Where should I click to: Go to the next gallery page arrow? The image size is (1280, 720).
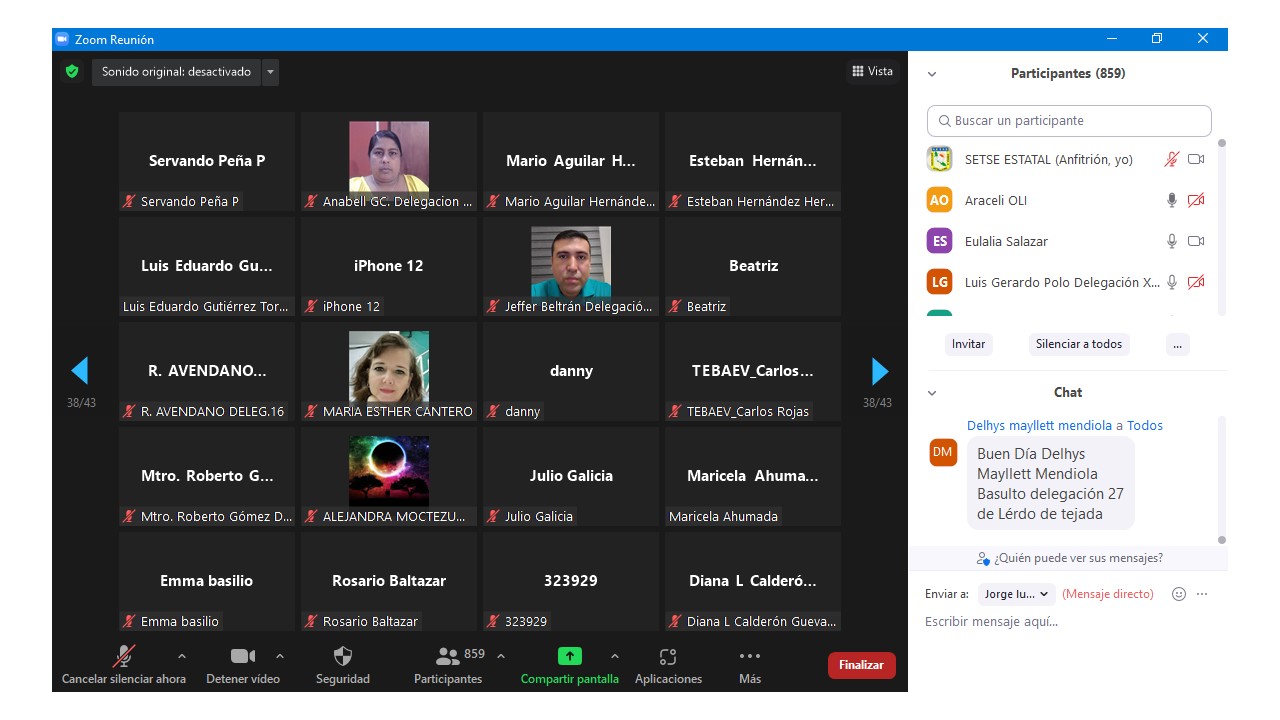tap(880, 371)
